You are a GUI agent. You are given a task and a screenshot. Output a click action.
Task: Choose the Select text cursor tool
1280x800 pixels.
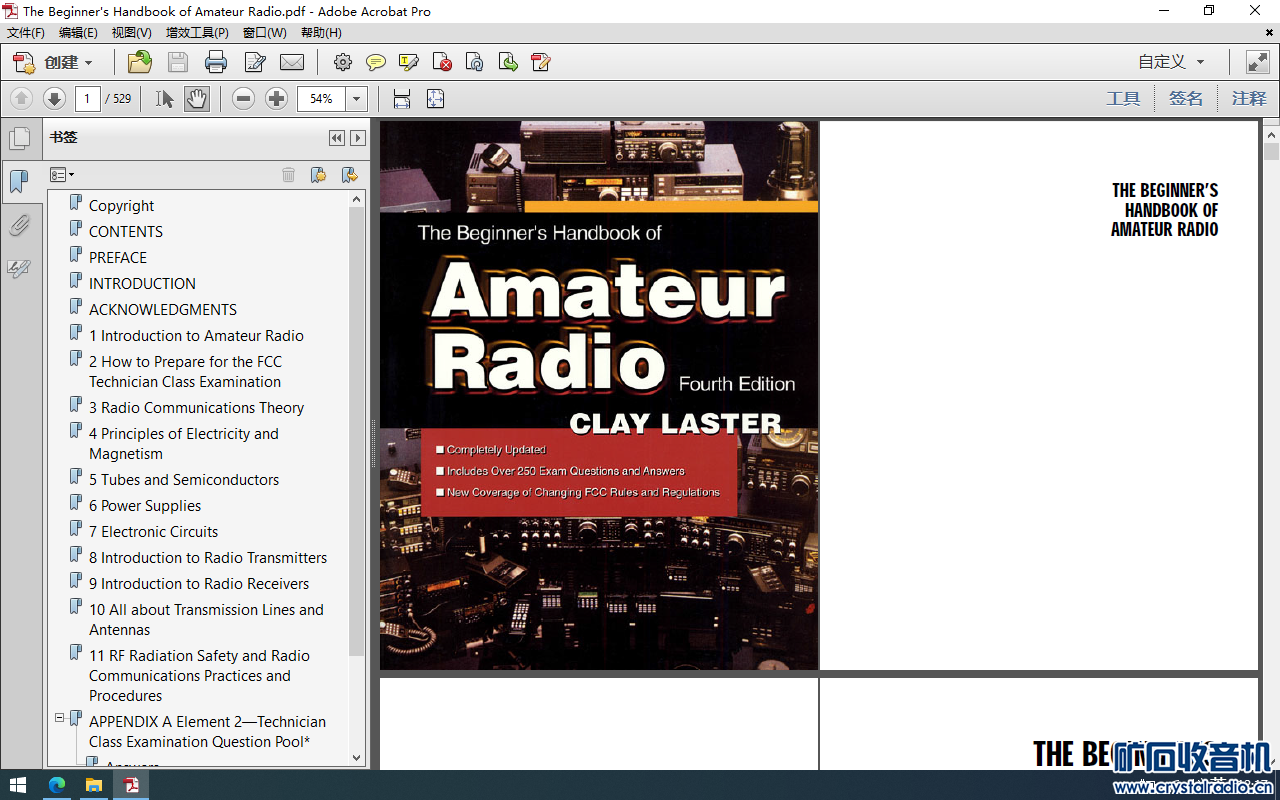pyautogui.click(x=165, y=99)
